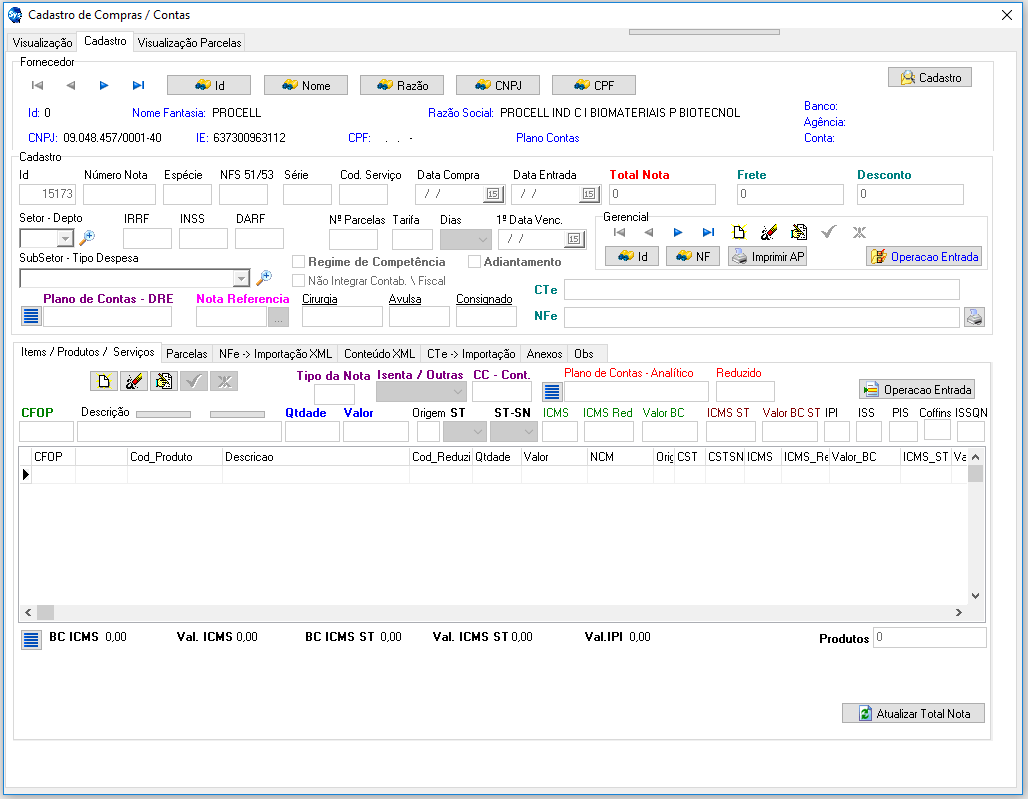Jump to last supplier record
Image resolution: width=1028 pixels, height=799 pixels.
(x=138, y=86)
